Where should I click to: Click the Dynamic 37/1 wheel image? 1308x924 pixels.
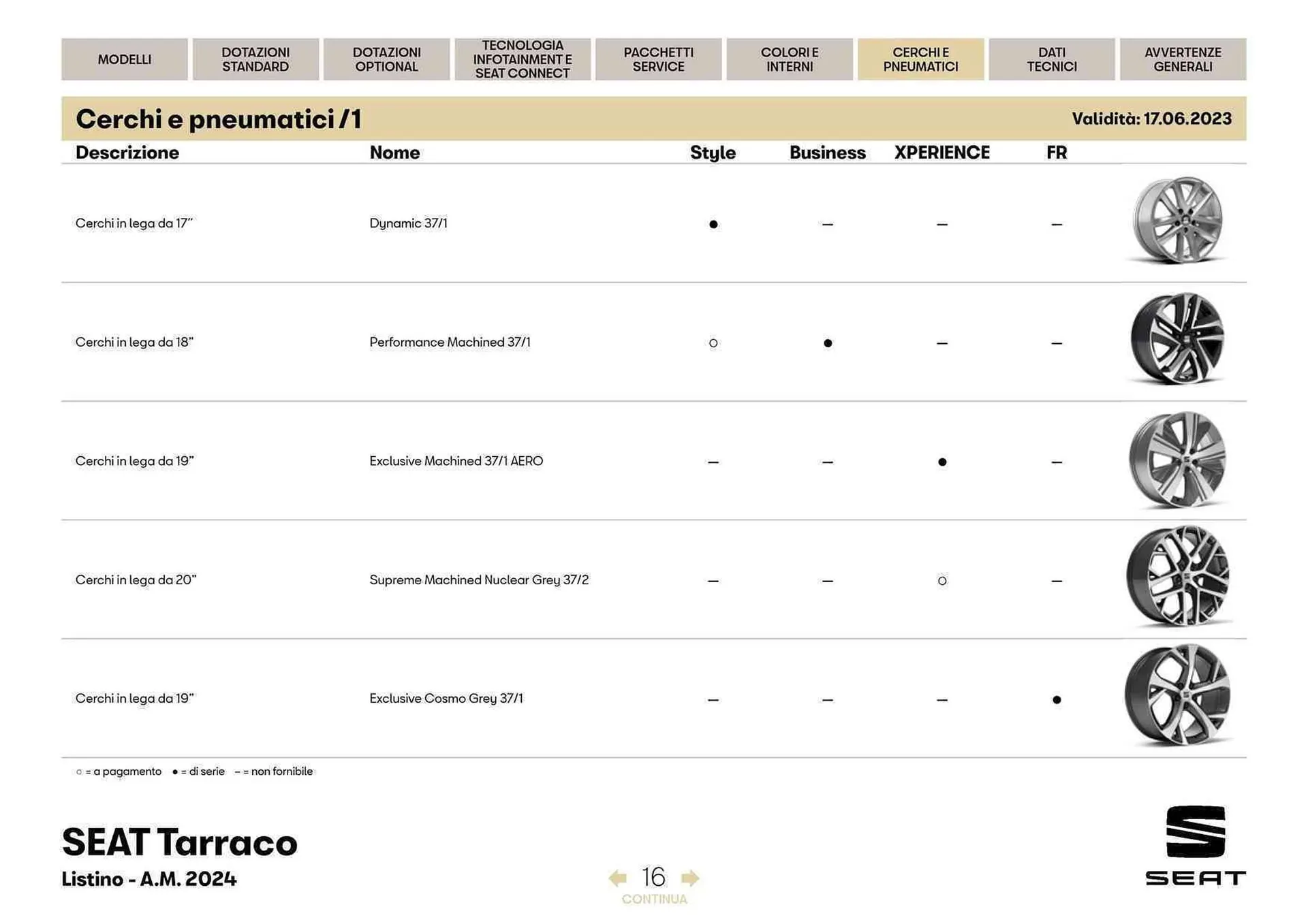click(x=1178, y=220)
